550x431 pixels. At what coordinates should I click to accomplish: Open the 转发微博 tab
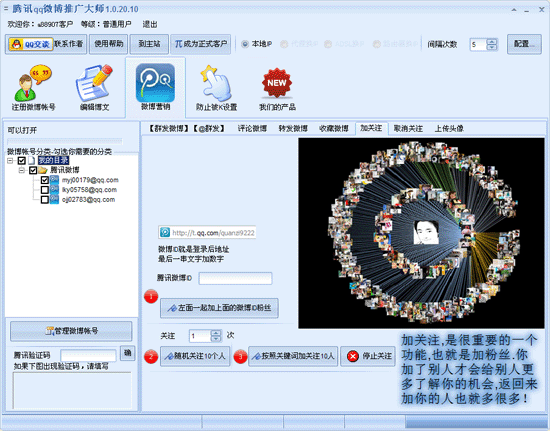[293, 129]
